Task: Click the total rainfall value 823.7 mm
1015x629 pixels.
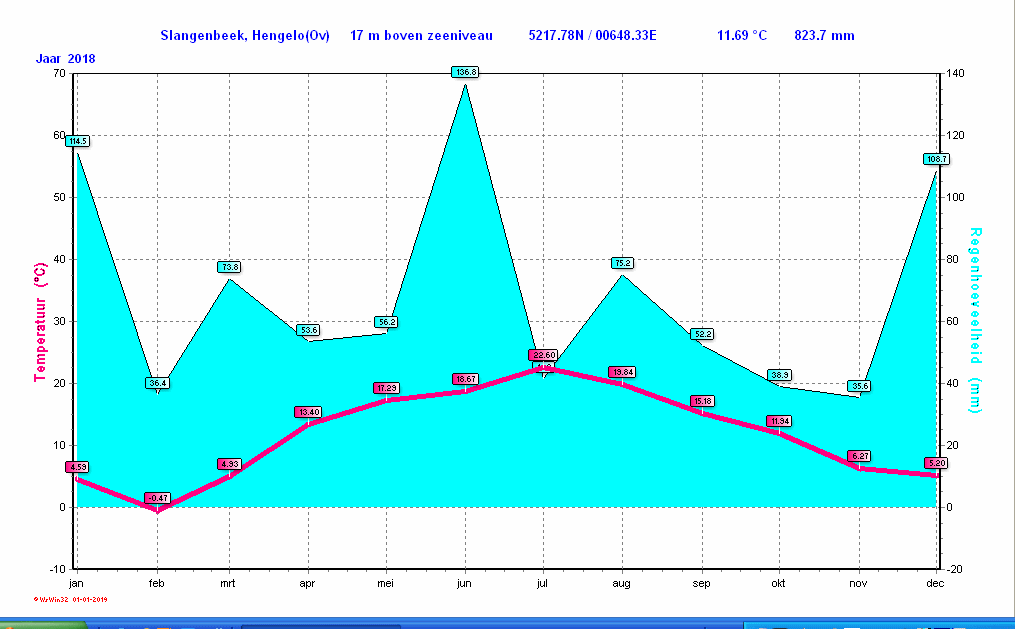Action: pos(824,36)
